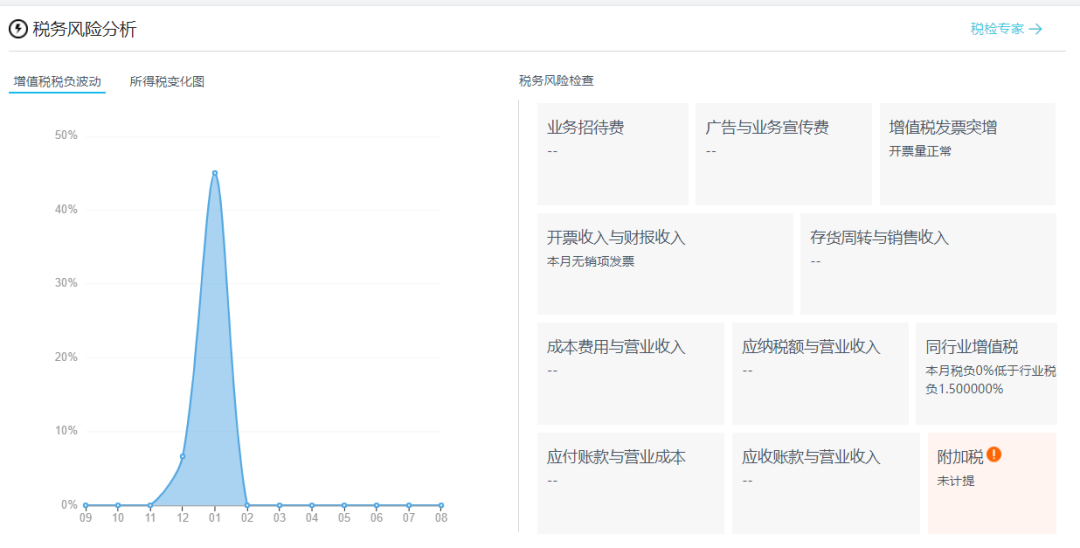
Task: Click the chart data point at month 08
Action: tap(440, 505)
